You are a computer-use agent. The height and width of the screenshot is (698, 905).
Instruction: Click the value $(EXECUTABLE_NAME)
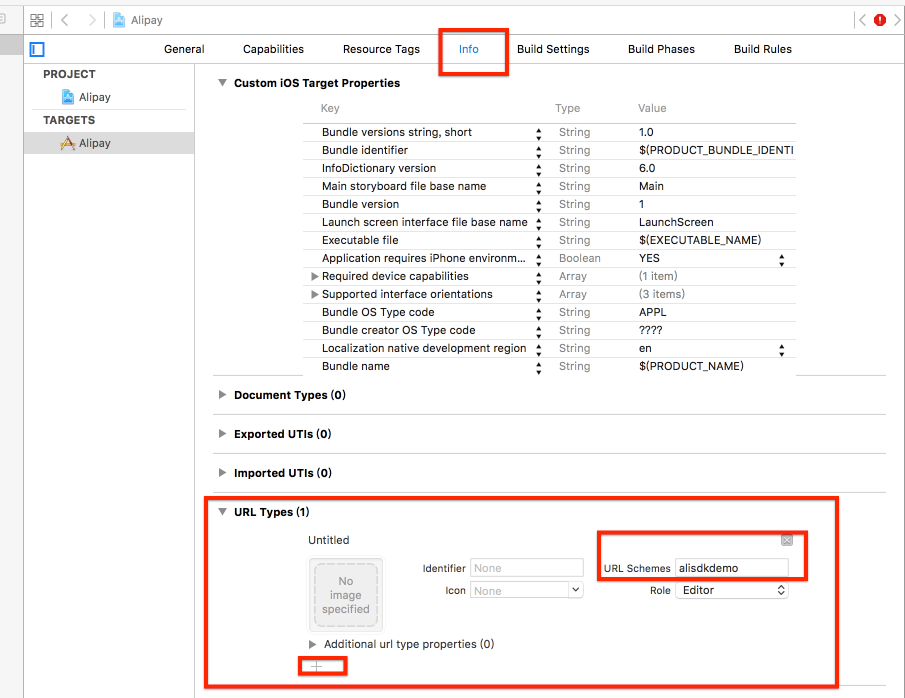[x=700, y=240]
